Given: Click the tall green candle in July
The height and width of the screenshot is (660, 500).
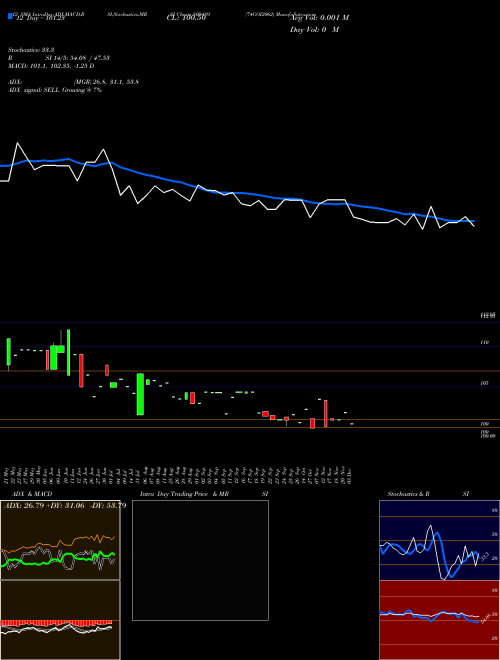Looking at the screenshot, I should tap(140, 394).
